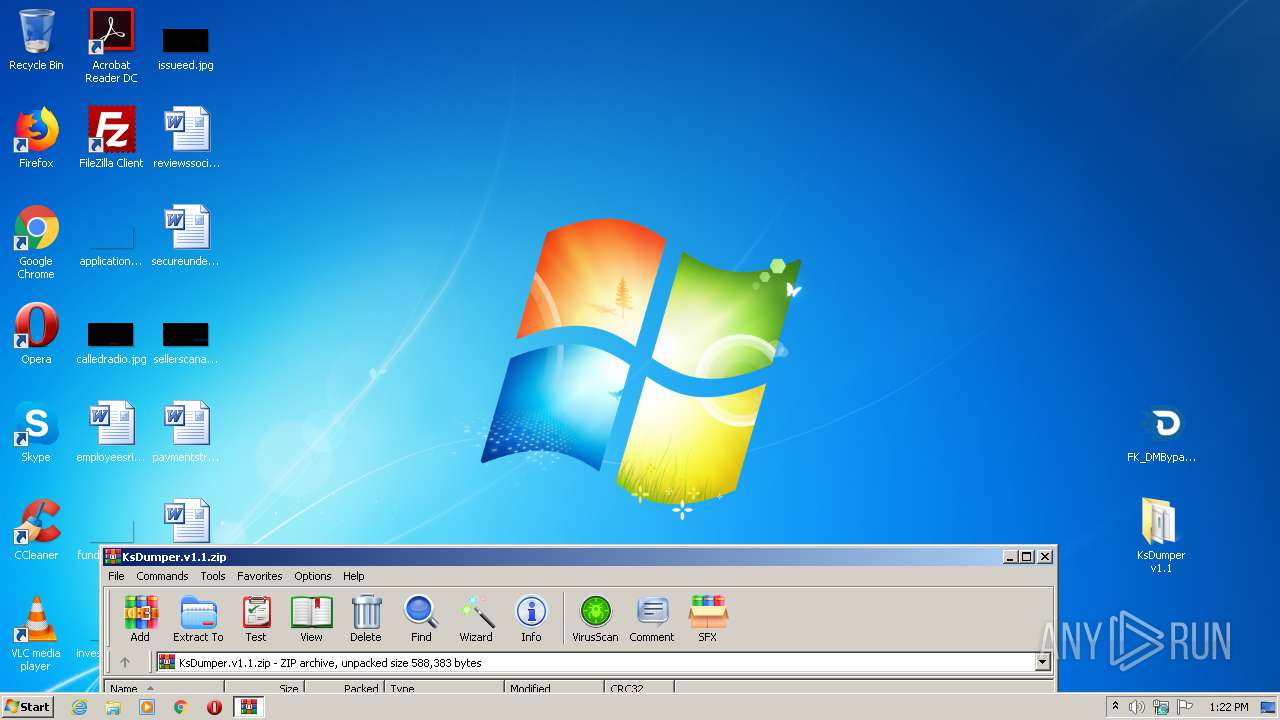Select the Skype desktop shortcut
The image size is (1280, 720).
point(36,432)
